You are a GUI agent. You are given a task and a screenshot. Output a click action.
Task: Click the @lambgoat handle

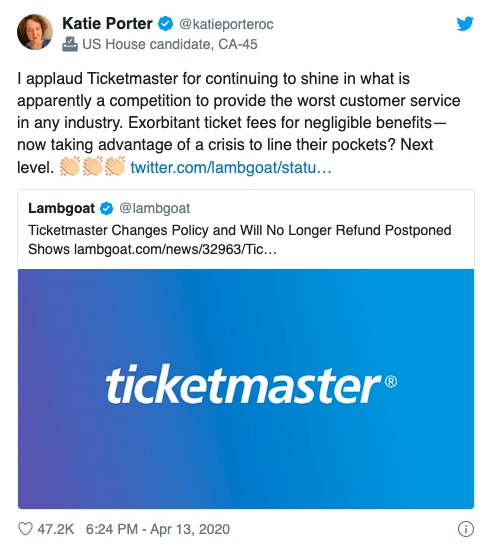[x=154, y=209]
